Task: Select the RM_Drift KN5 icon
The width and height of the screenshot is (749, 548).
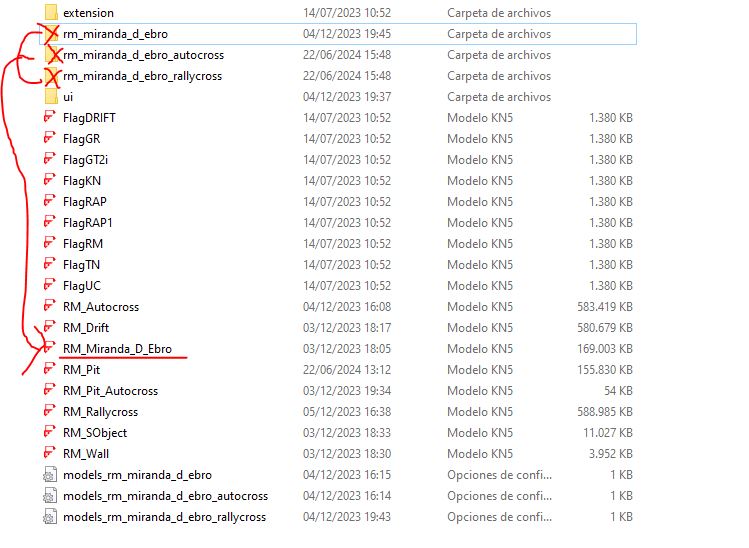Action: pyautogui.click(x=50, y=327)
